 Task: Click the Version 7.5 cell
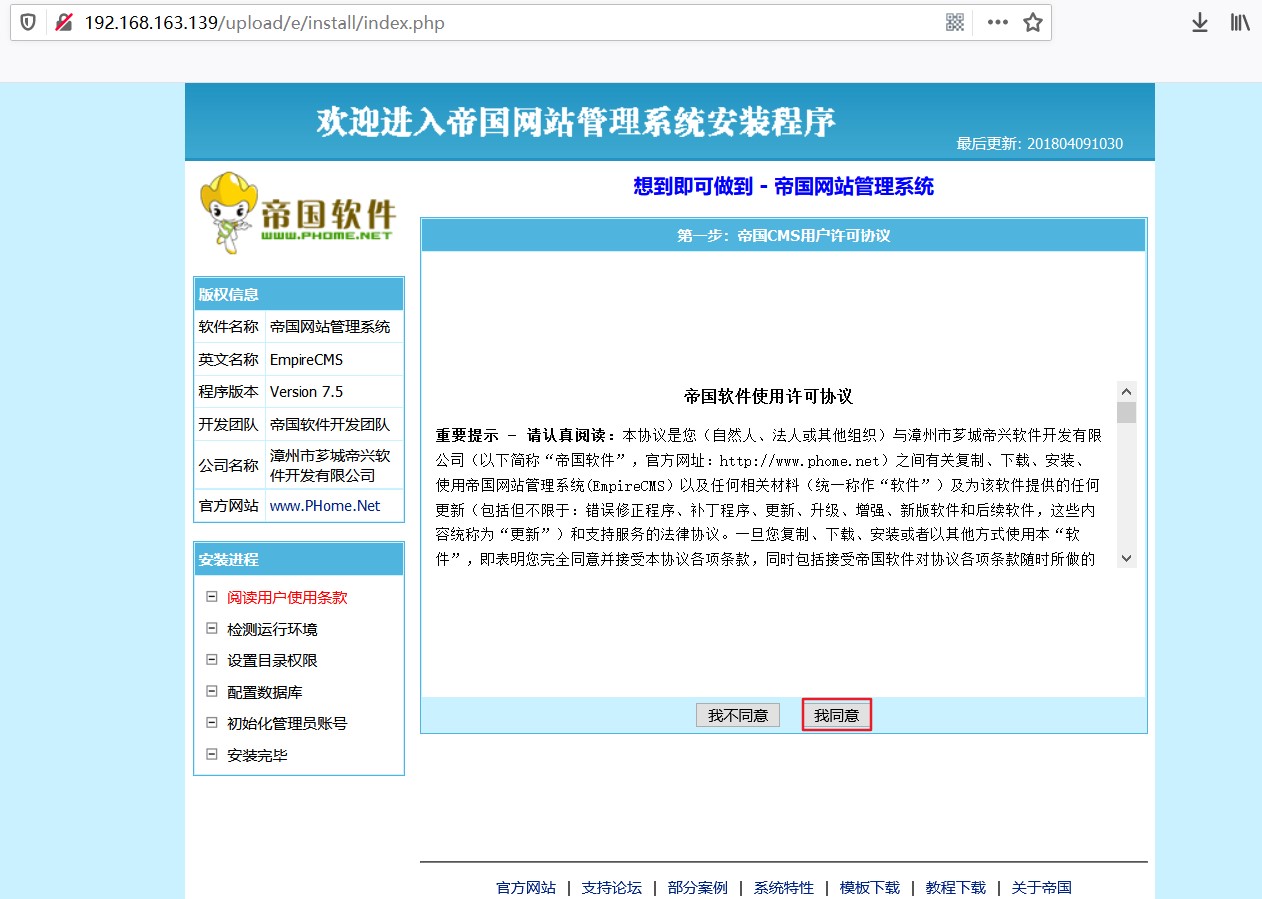(x=334, y=391)
